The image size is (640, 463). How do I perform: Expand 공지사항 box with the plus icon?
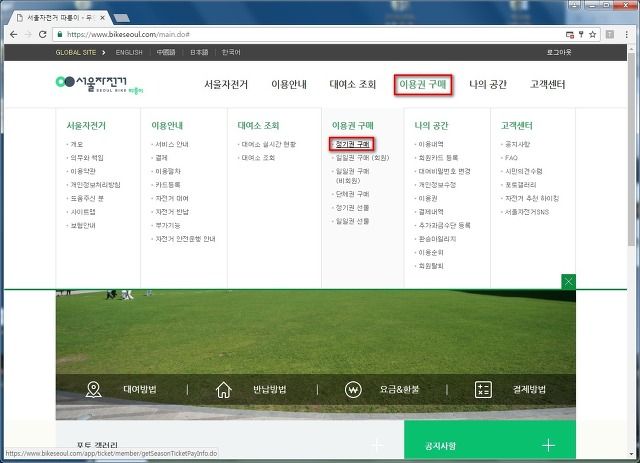[548, 445]
